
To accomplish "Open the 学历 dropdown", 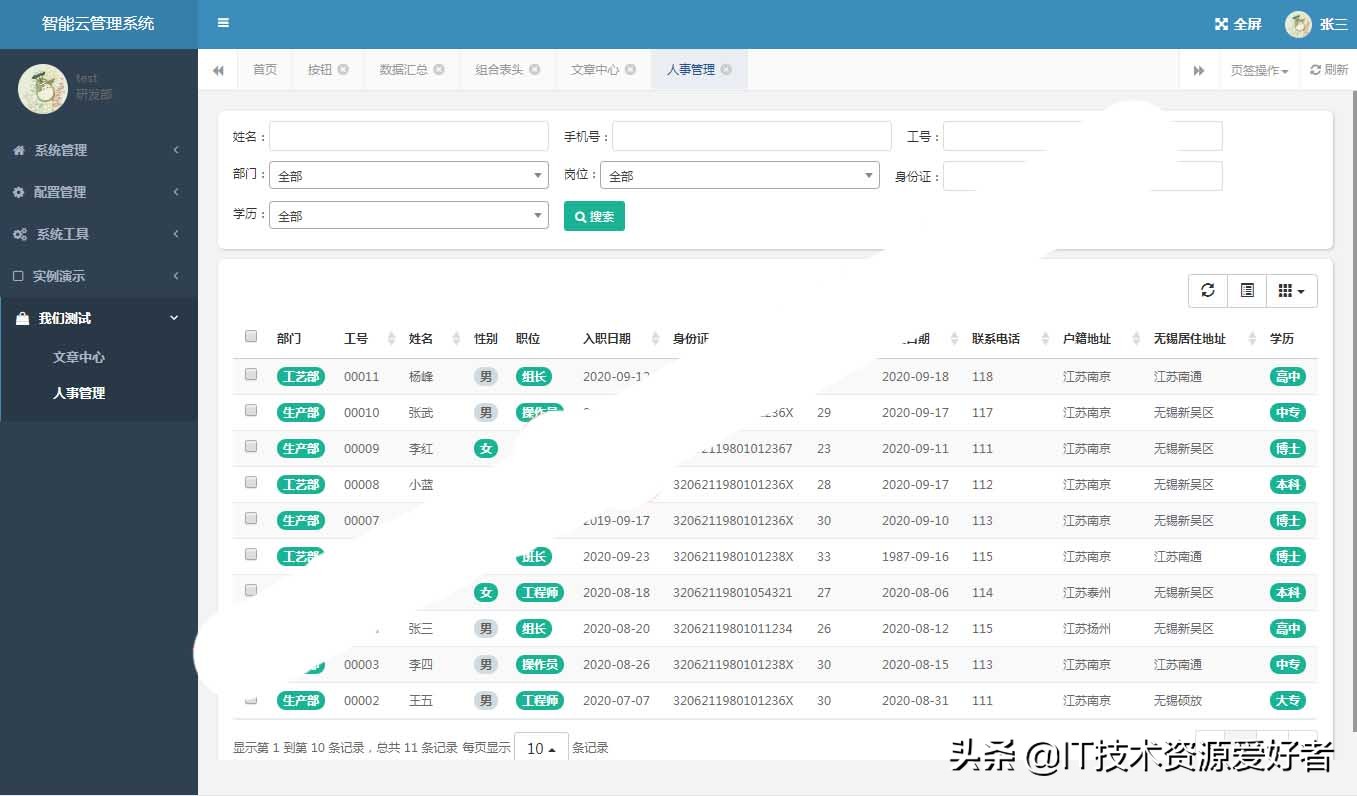I will [x=409, y=216].
